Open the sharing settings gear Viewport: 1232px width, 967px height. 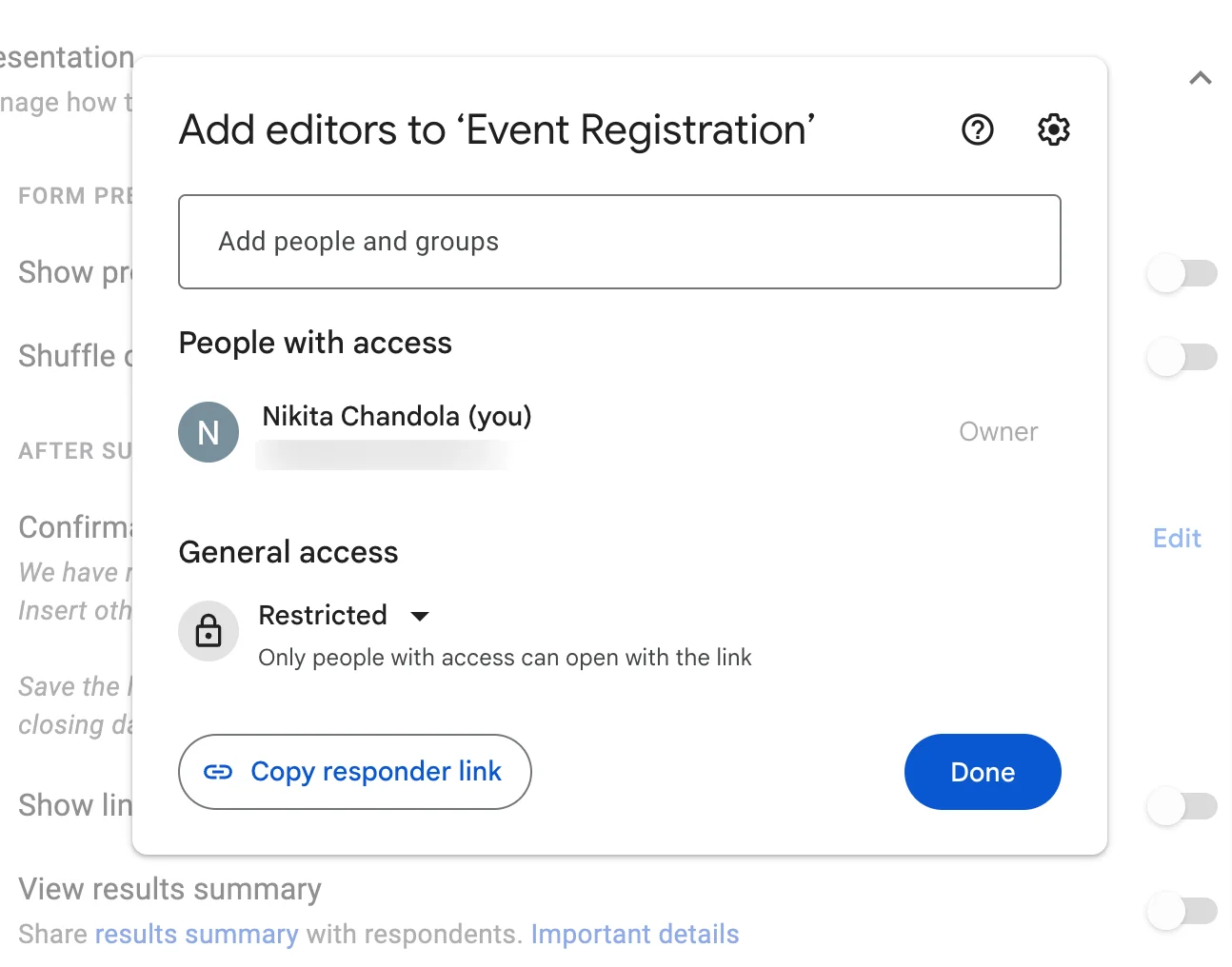point(1053,130)
